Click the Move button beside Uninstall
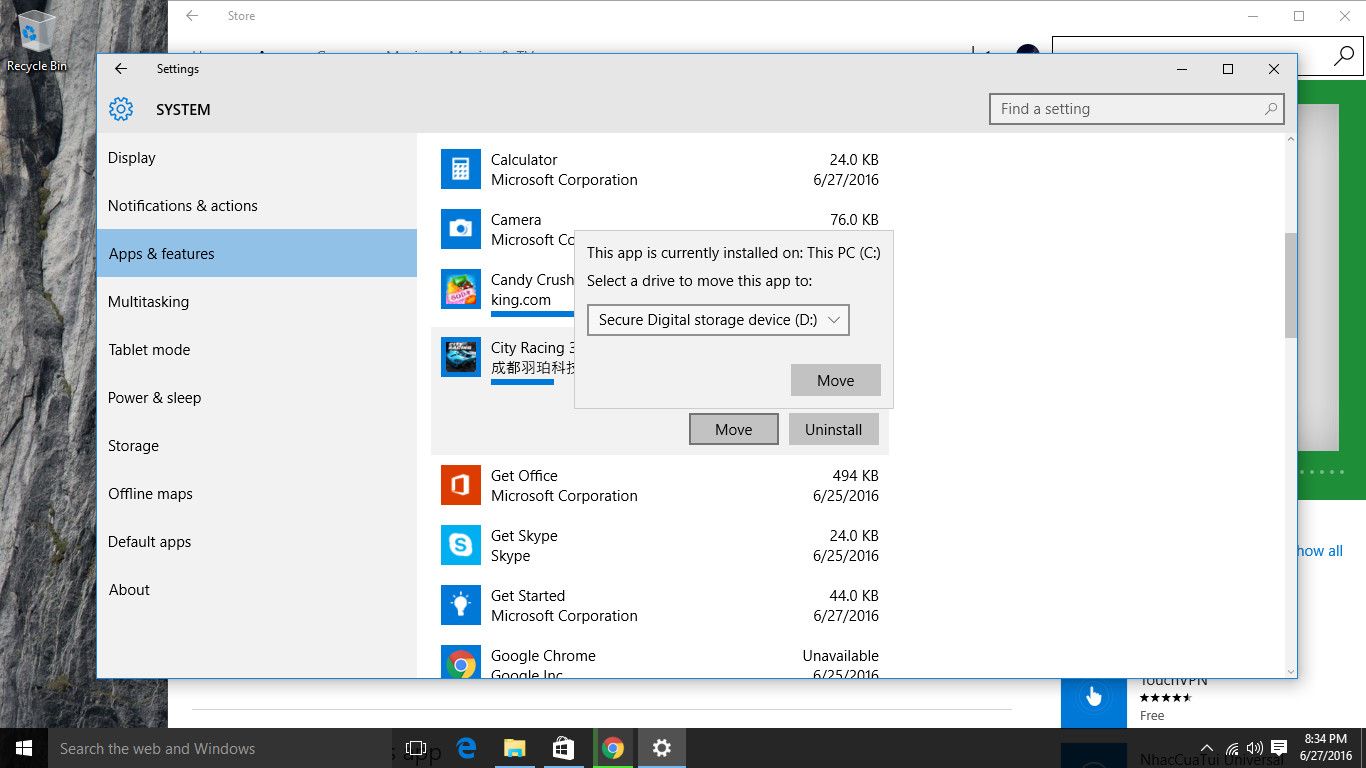1366x768 pixels. [x=734, y=429]
